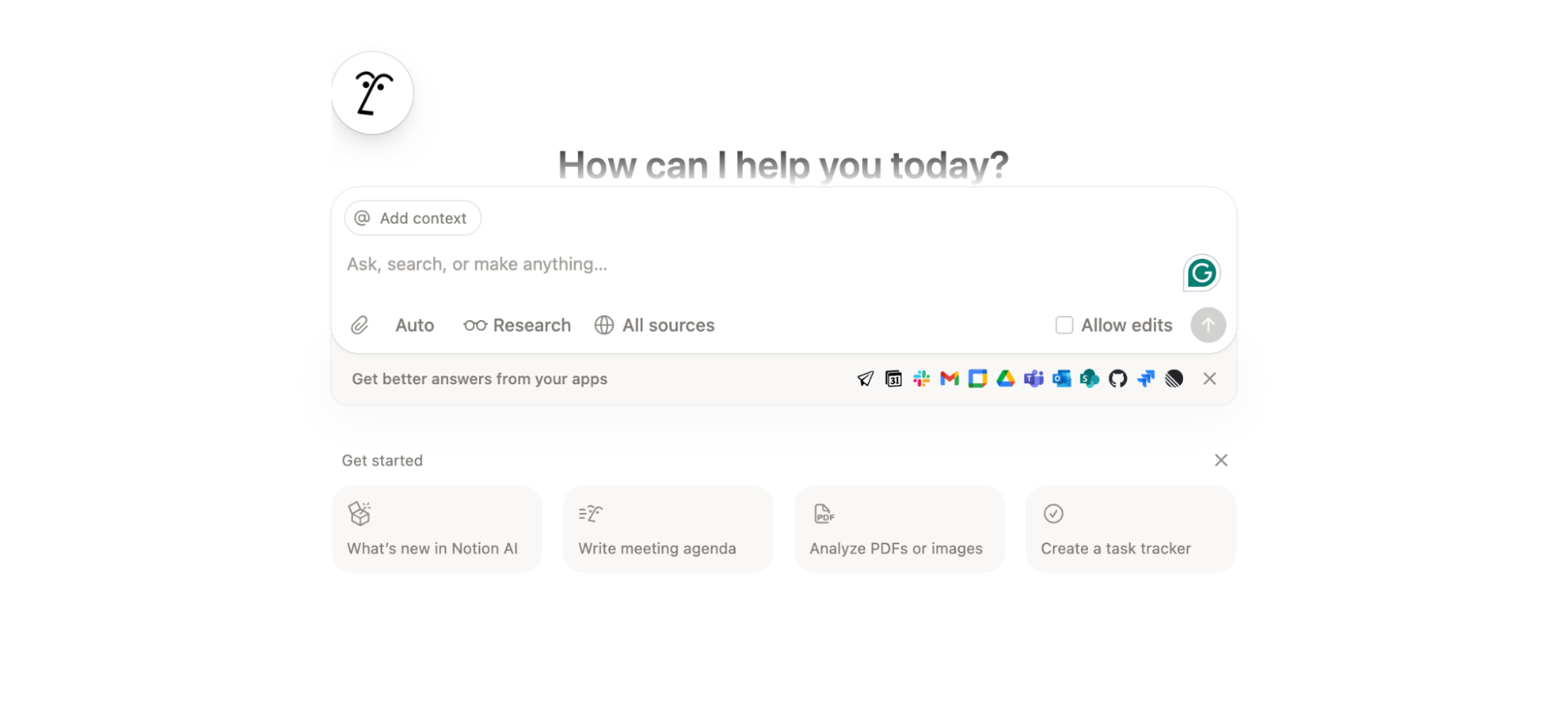Connect Jira from the apps row

click(1145, 379)
